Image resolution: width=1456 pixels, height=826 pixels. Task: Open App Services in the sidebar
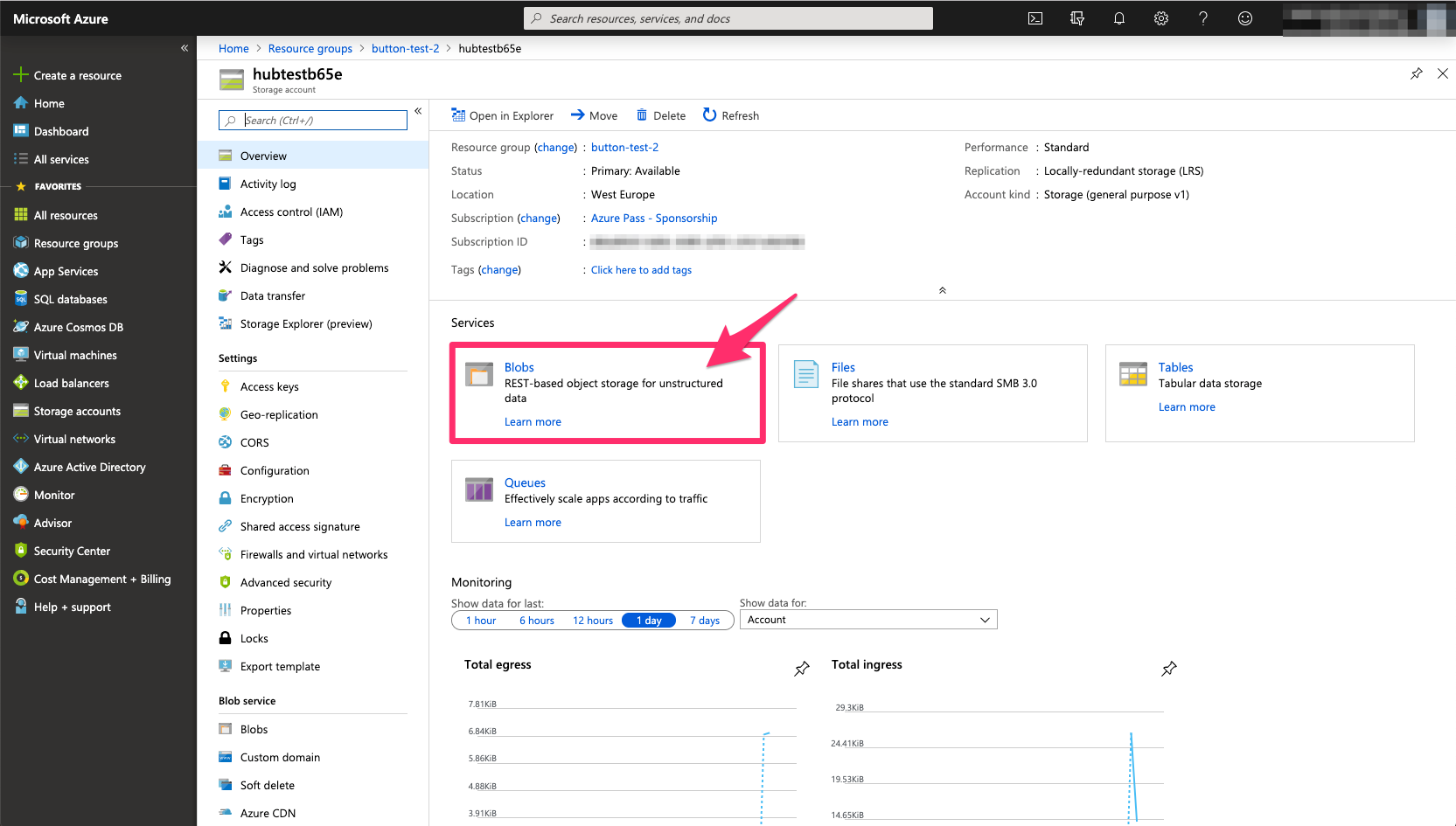point(66,271)
